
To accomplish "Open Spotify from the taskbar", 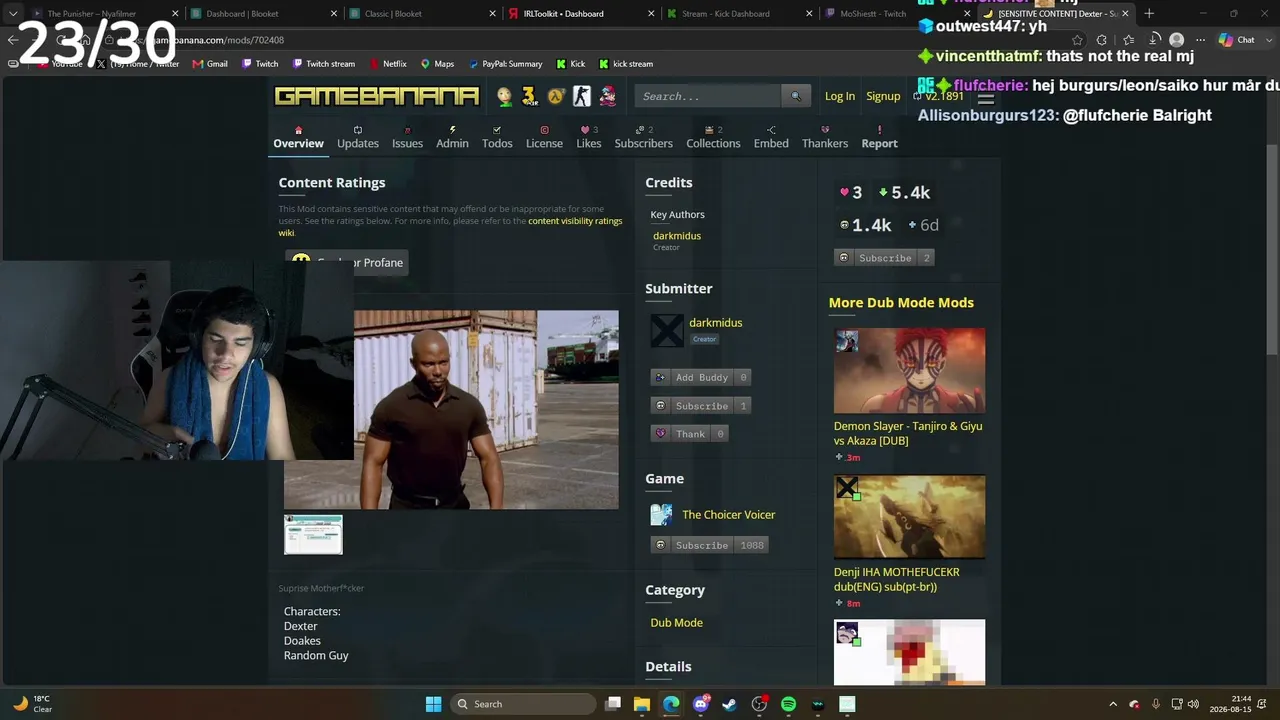I will tap(788, 704).
